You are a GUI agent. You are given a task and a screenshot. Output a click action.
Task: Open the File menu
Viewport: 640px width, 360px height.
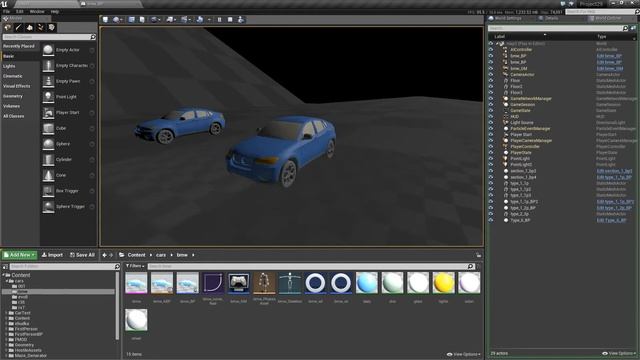coord(7,11)
